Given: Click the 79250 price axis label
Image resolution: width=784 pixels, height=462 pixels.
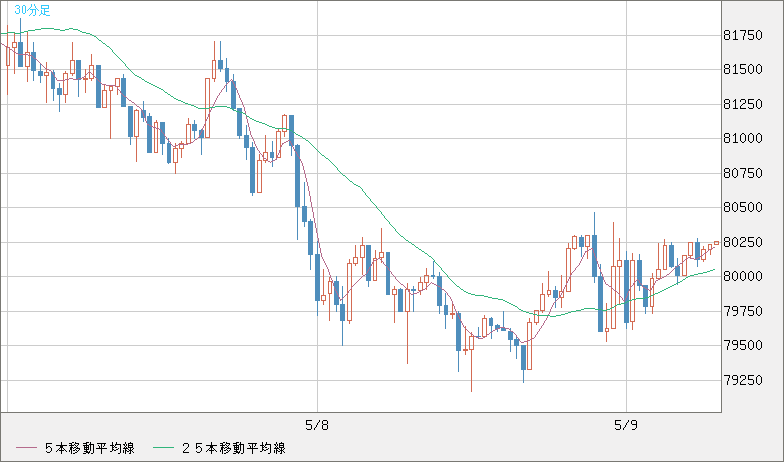Looking at the screenshot, I should tap(743, 380).
